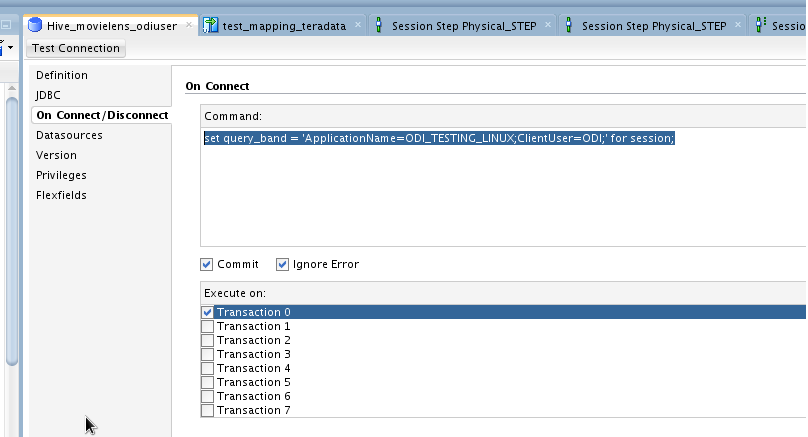Open the left toolbar dropdown arrow

10,47
